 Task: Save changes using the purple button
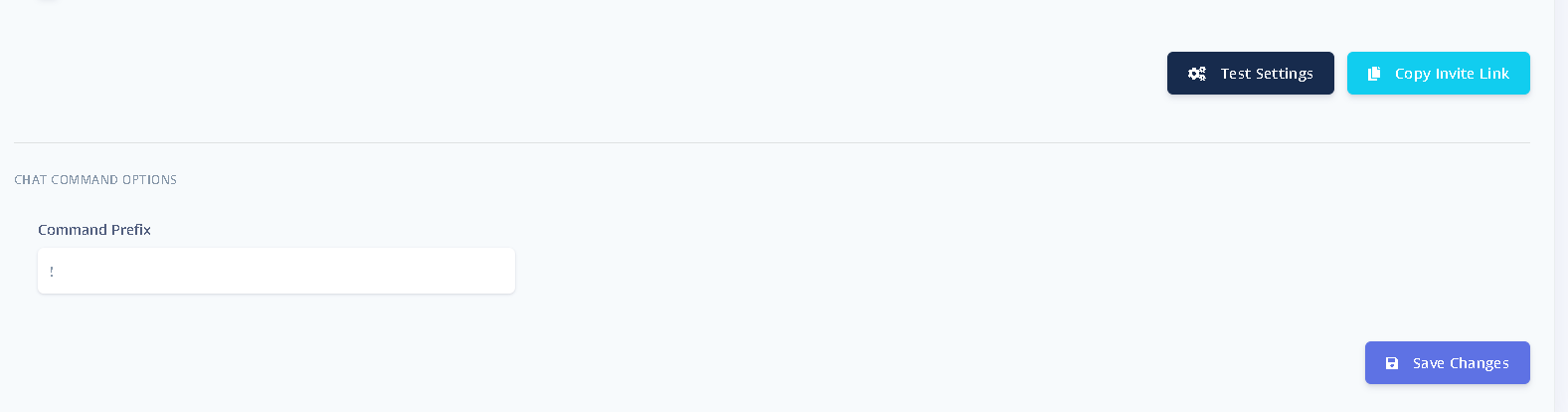tap(1448, 363)
